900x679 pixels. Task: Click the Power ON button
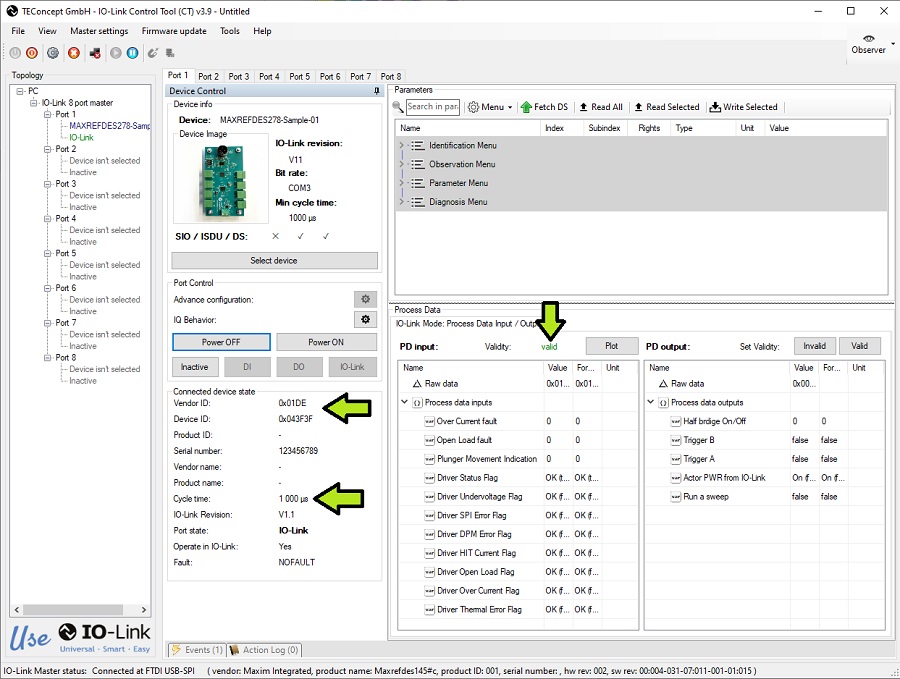[x=326, y=342]
